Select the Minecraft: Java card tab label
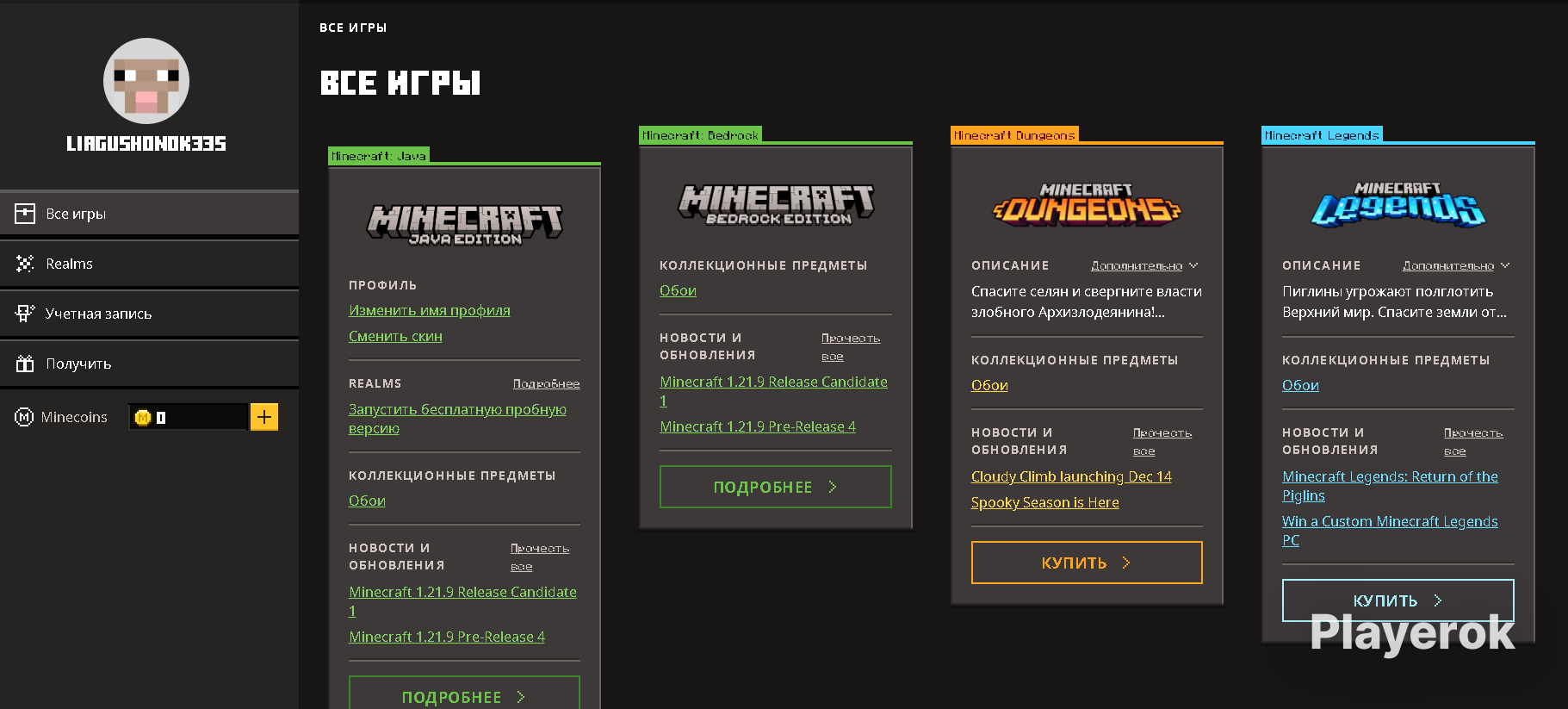This screenshot has width=1568, height=709. [379, 156]
